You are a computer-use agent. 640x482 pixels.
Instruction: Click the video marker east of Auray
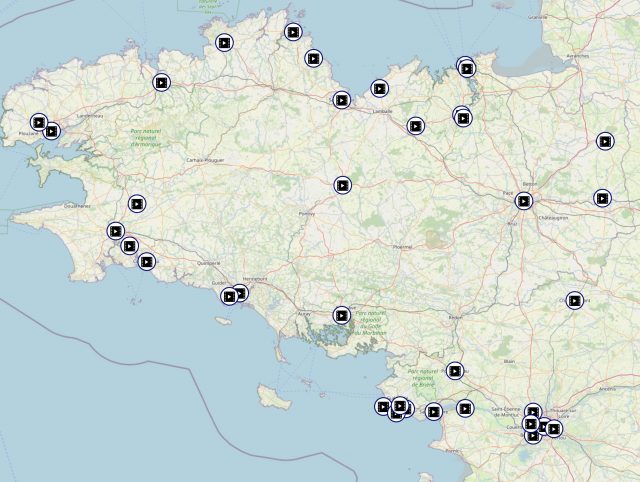342,315
